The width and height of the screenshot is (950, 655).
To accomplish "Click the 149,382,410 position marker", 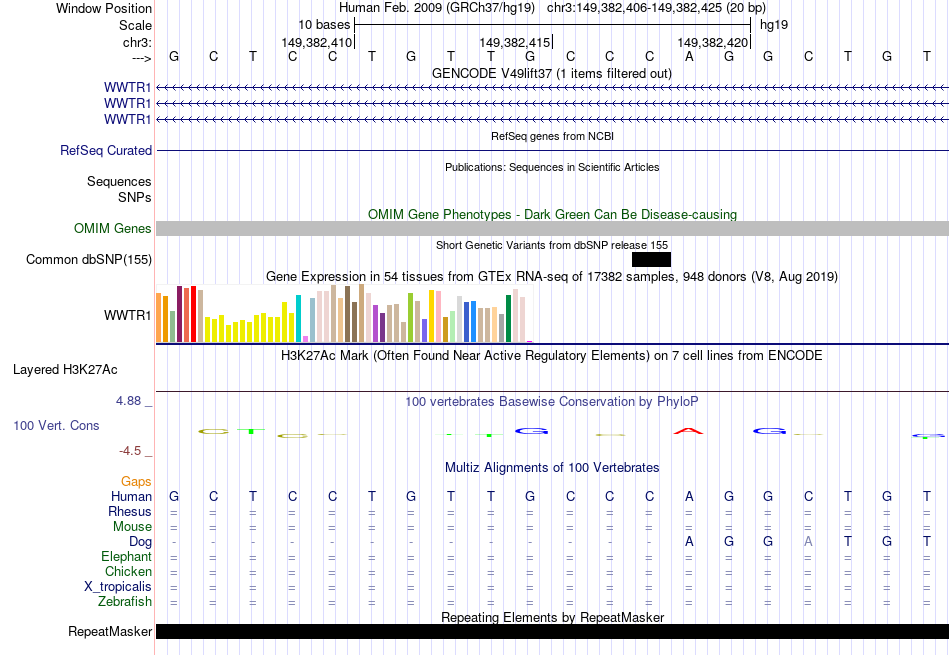I will pos(317,42).
